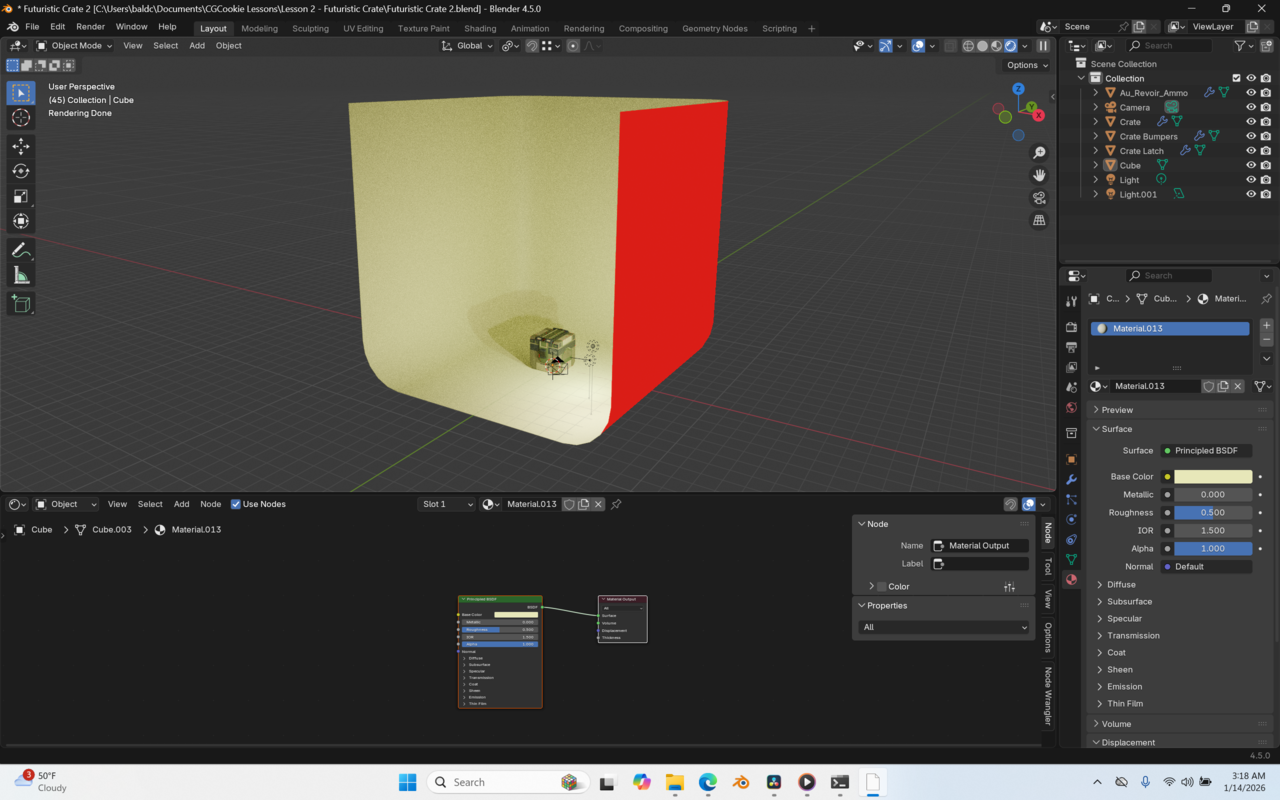Click the viewport Options button

(1026, 65)
